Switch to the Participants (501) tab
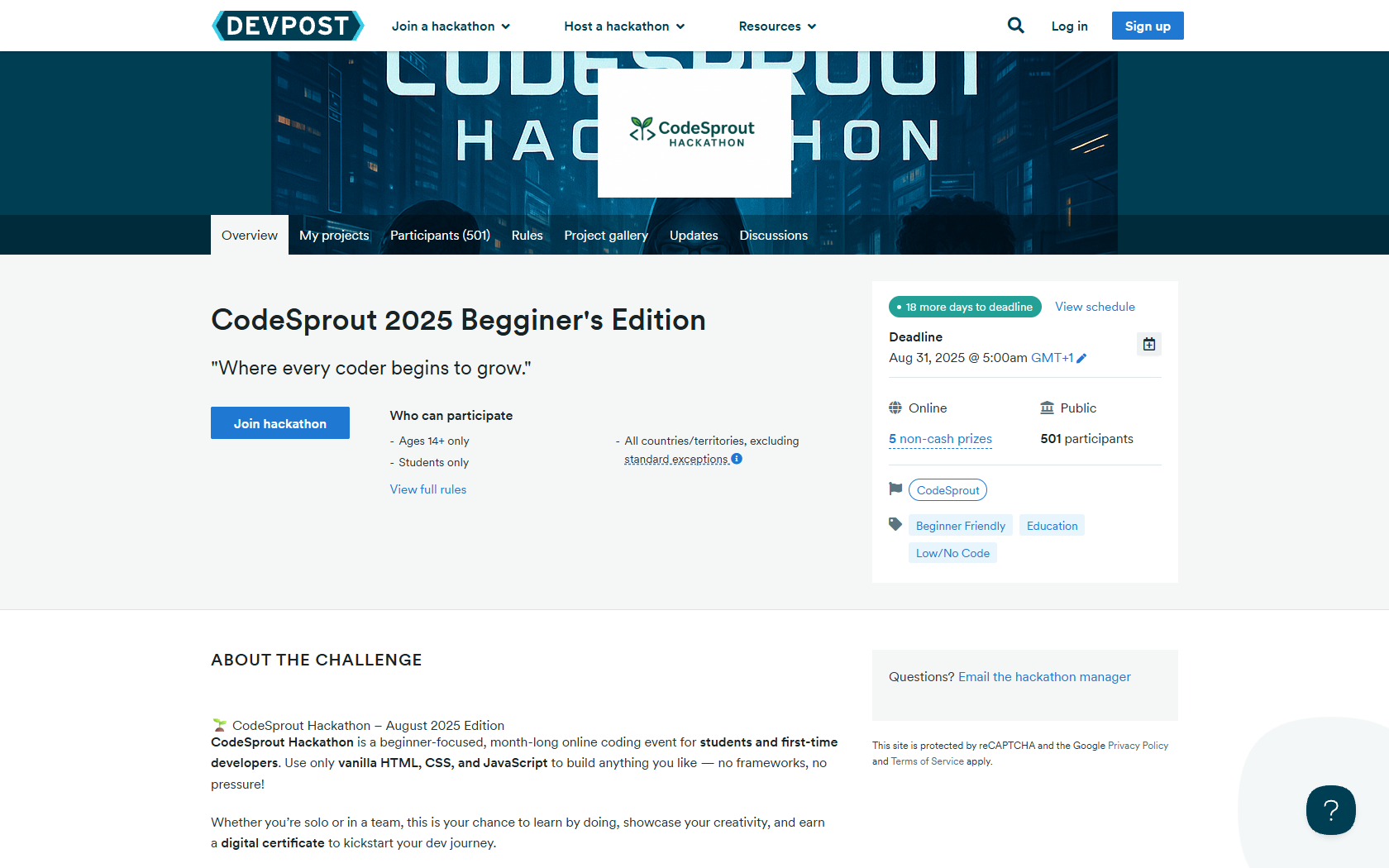The width and height of the screenshot is (1389, 868). pos(440,236)
